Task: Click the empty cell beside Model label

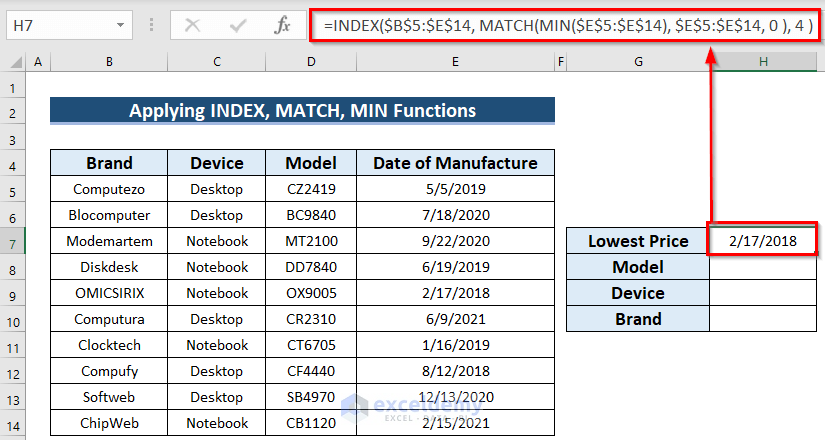Action: (762, 267)
